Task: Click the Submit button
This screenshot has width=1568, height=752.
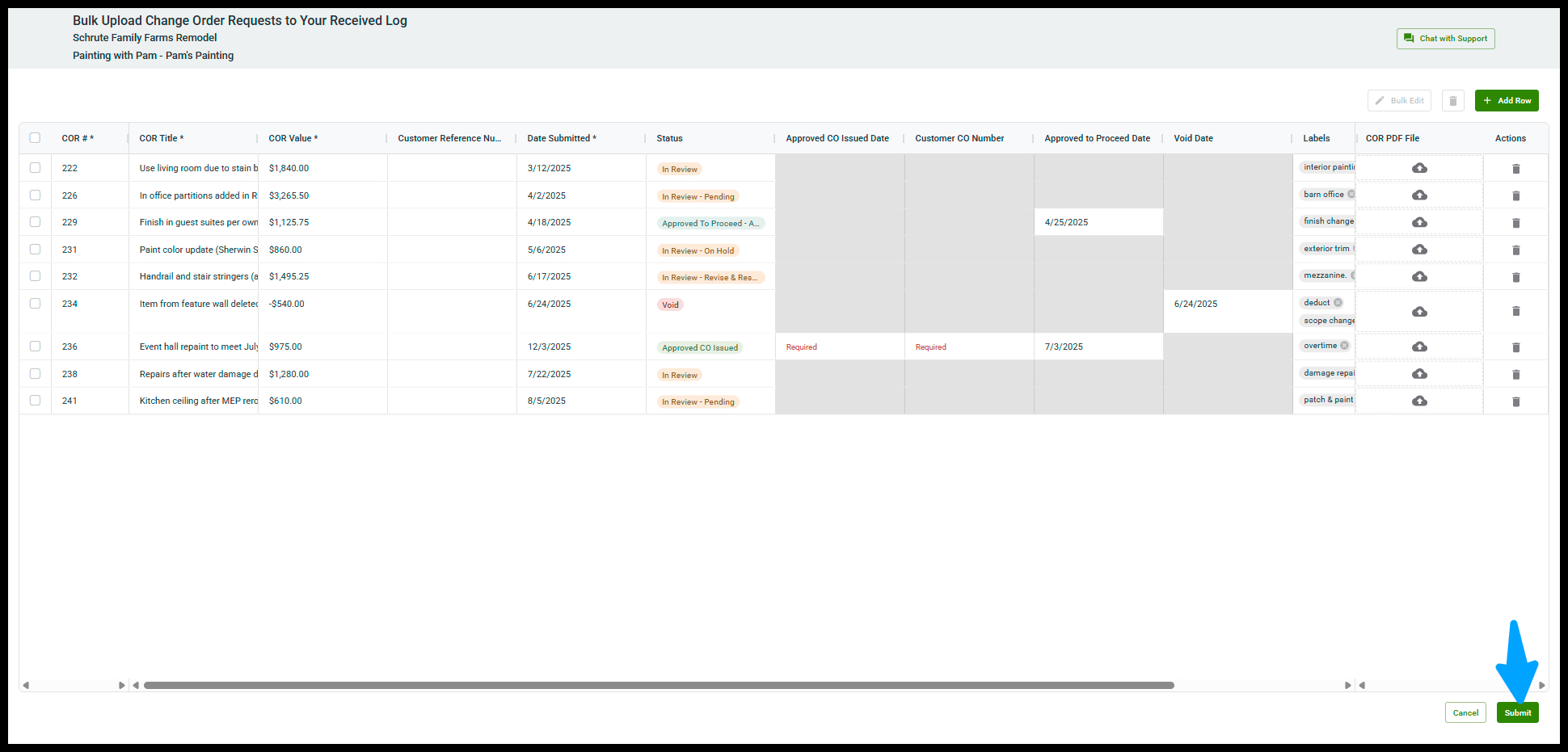Action: (1517, 712)
